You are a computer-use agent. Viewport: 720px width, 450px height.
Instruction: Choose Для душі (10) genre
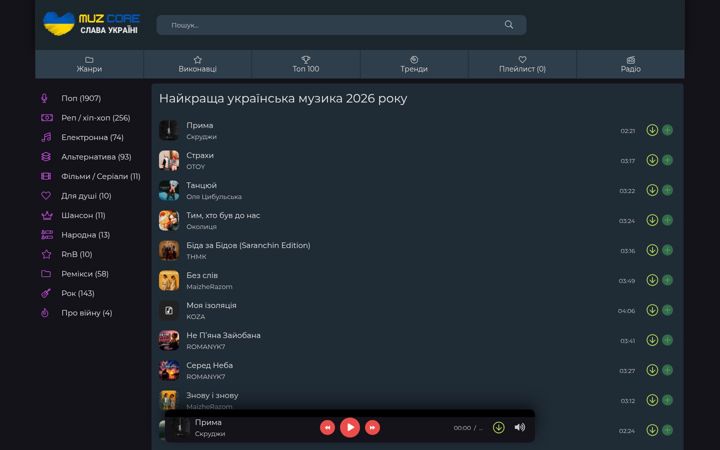pyautogui.click(x=86, y=196)
